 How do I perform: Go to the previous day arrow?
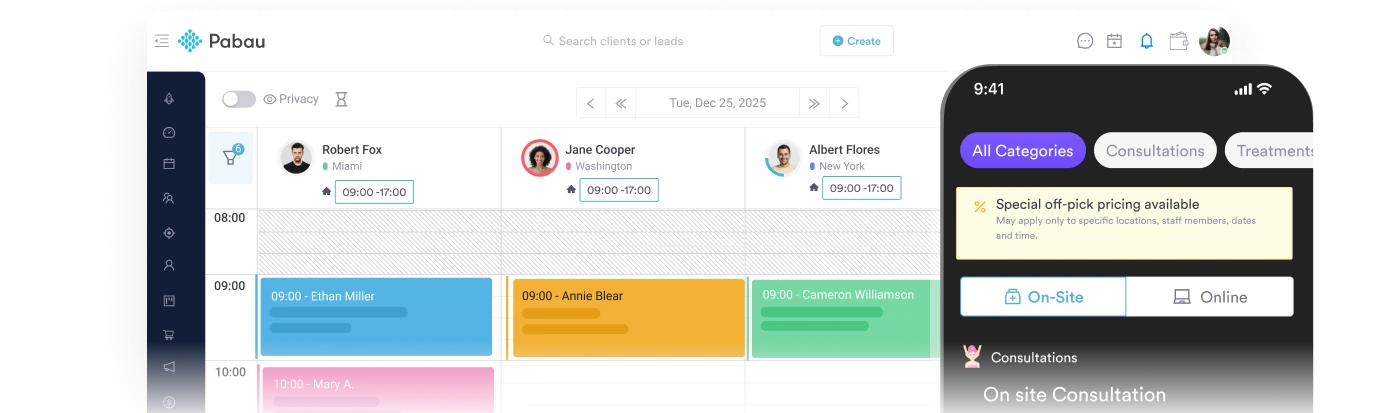(591, 103)
